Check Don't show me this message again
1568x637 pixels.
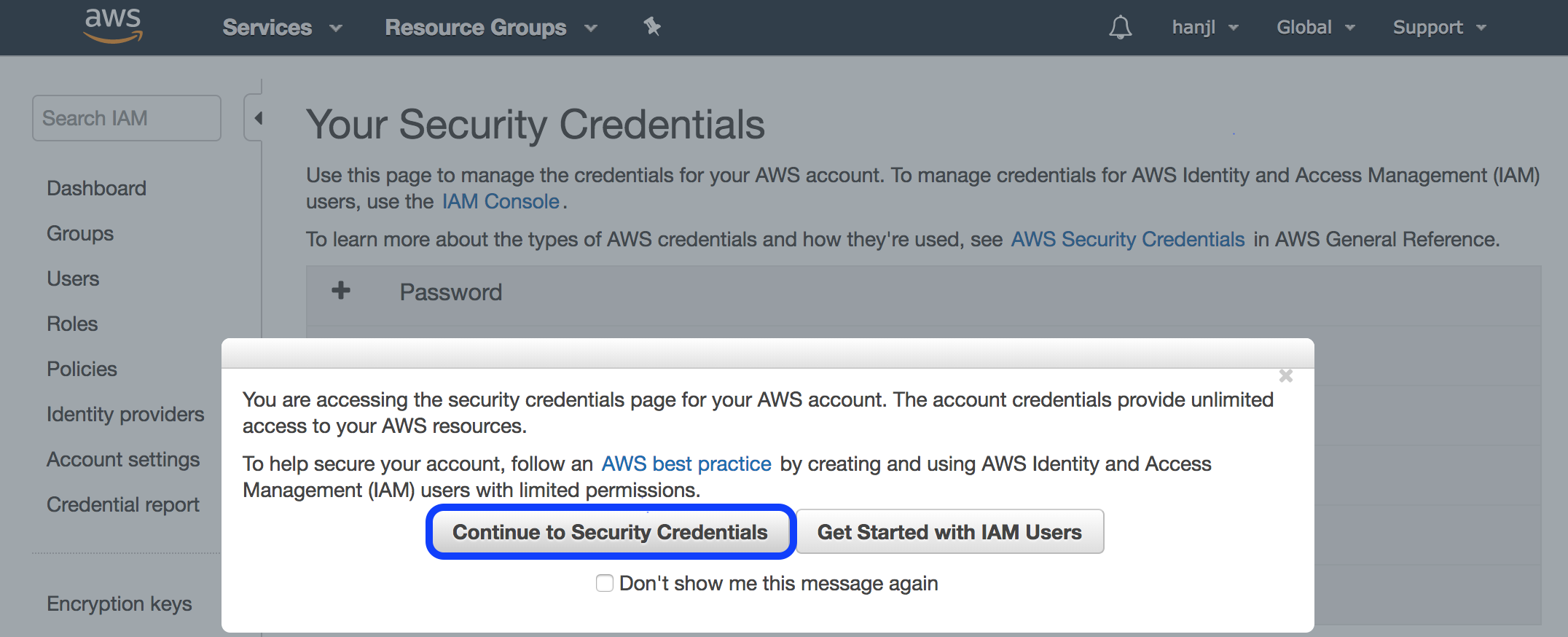coord(604,583)
